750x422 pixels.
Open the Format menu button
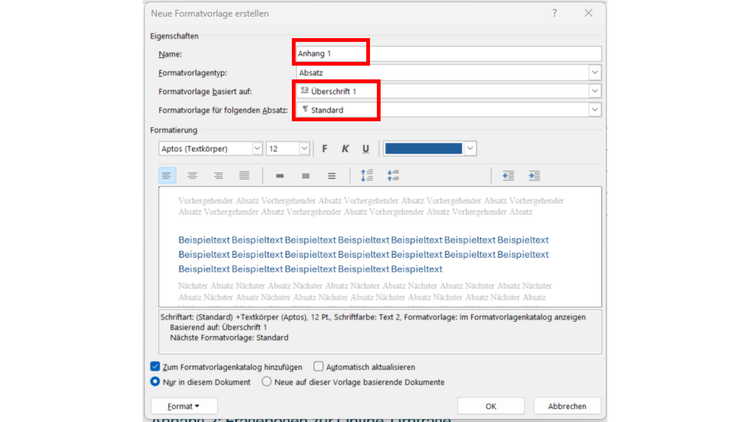184,406
